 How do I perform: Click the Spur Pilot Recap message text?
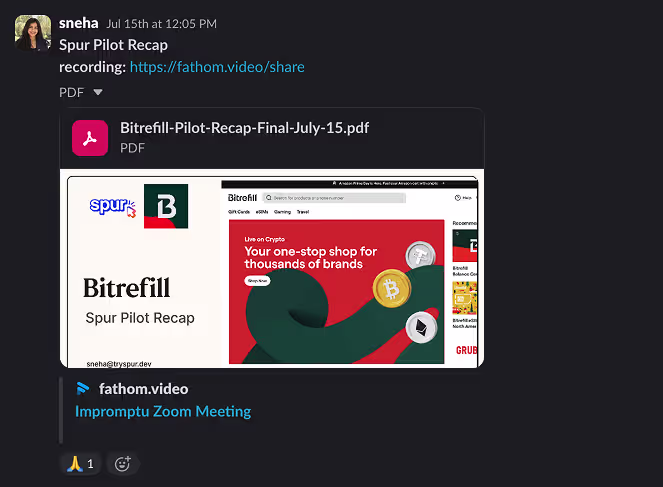point(113,45)
